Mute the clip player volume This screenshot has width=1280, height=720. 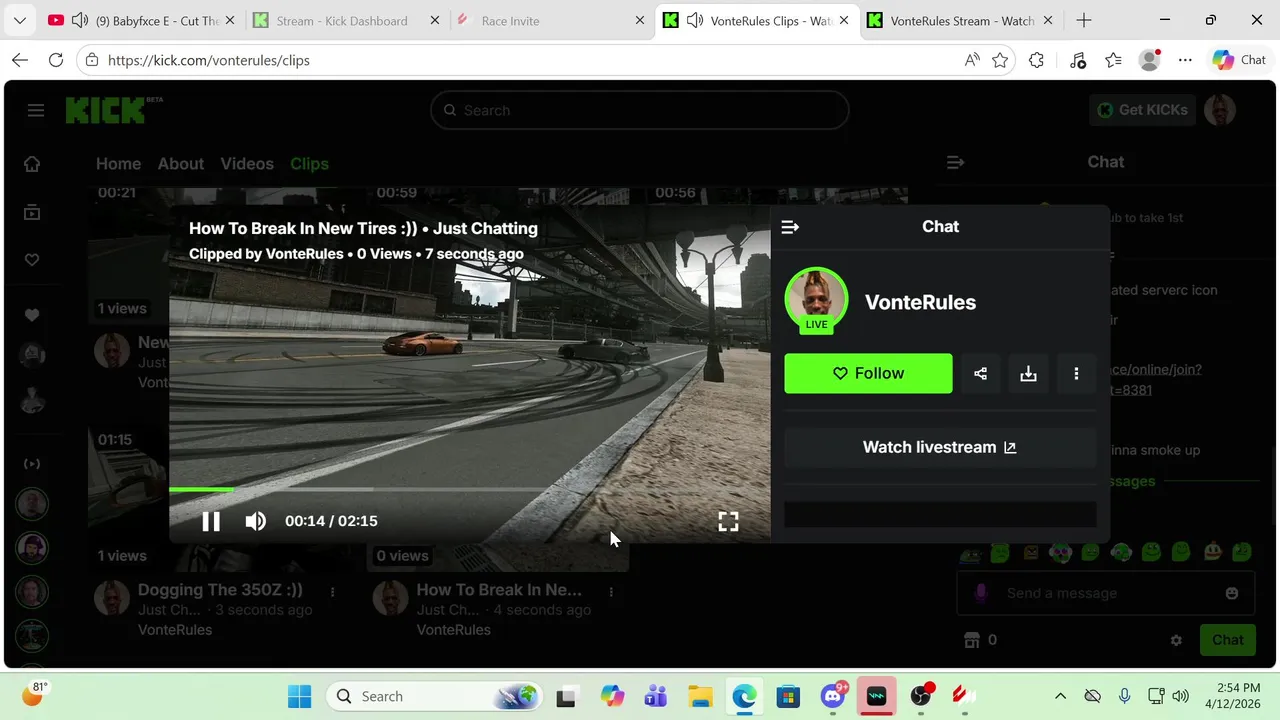(x=256, y=521)
